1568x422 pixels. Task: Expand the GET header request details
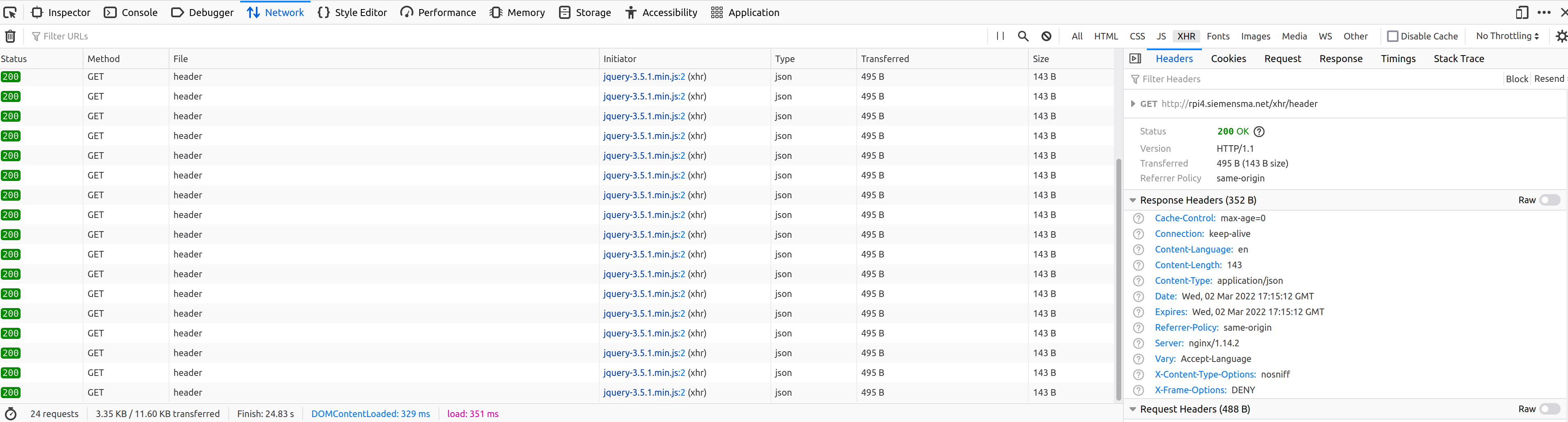pos(1133,104)
